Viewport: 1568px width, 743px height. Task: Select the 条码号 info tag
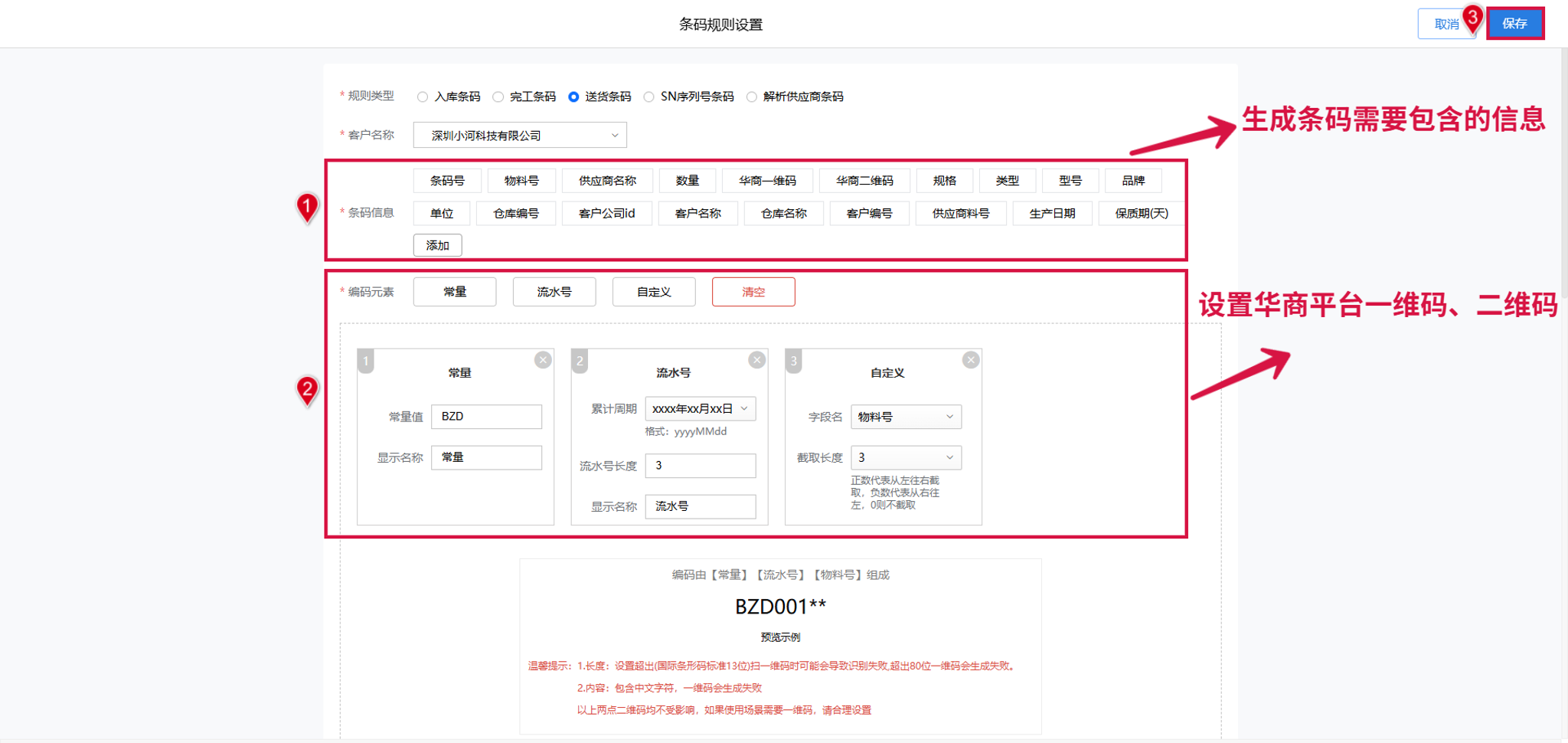click(x=447, y=181)
